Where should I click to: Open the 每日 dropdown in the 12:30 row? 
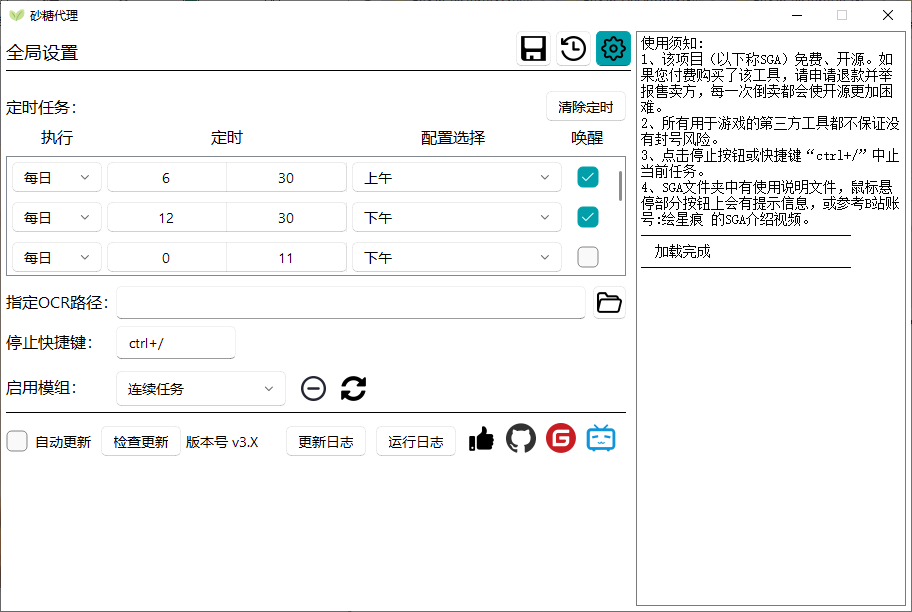57,218
